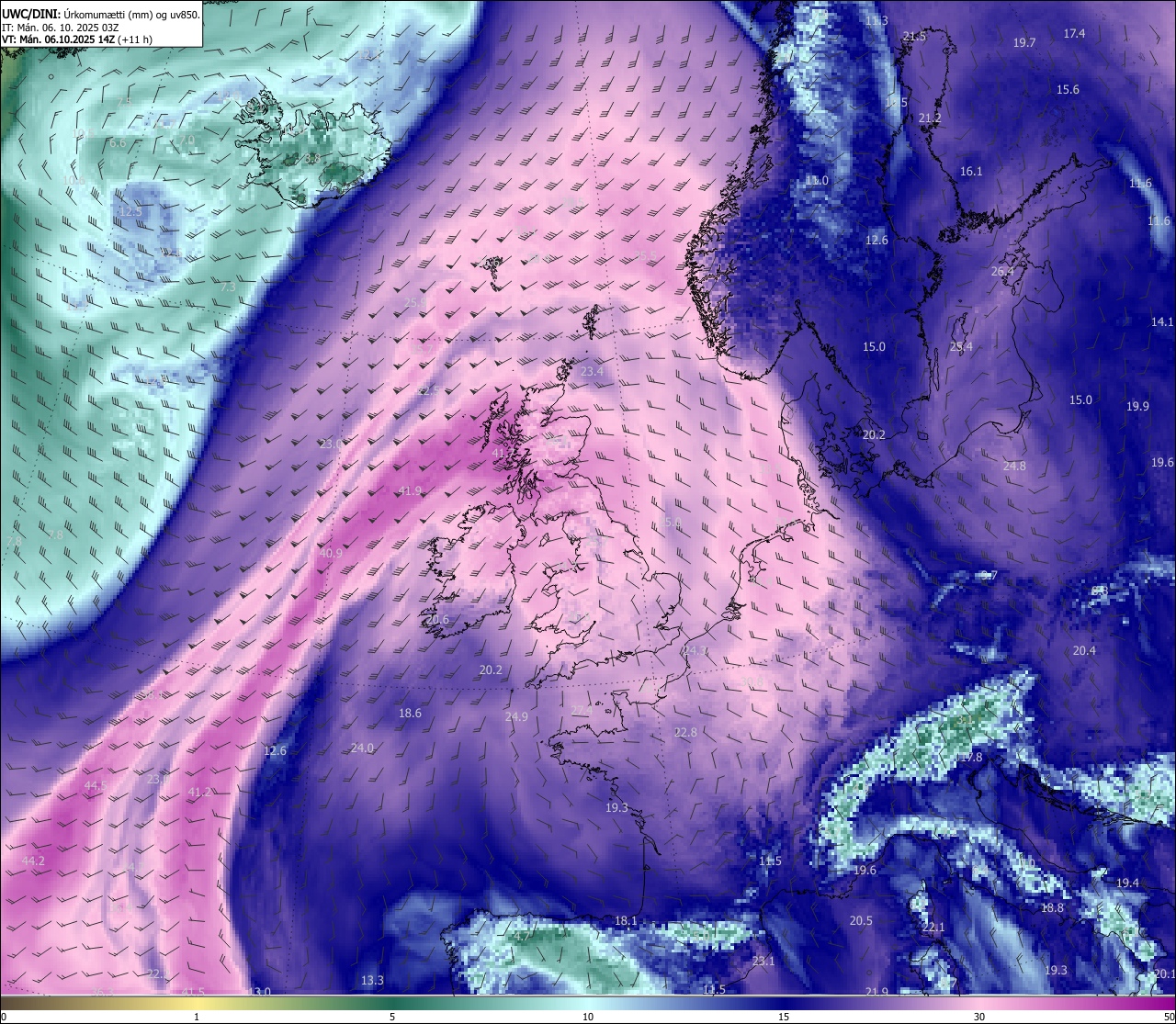Select the 22.1 map value
The height and width of the screenshot is (1024, 1176).
tap(933, 928)
